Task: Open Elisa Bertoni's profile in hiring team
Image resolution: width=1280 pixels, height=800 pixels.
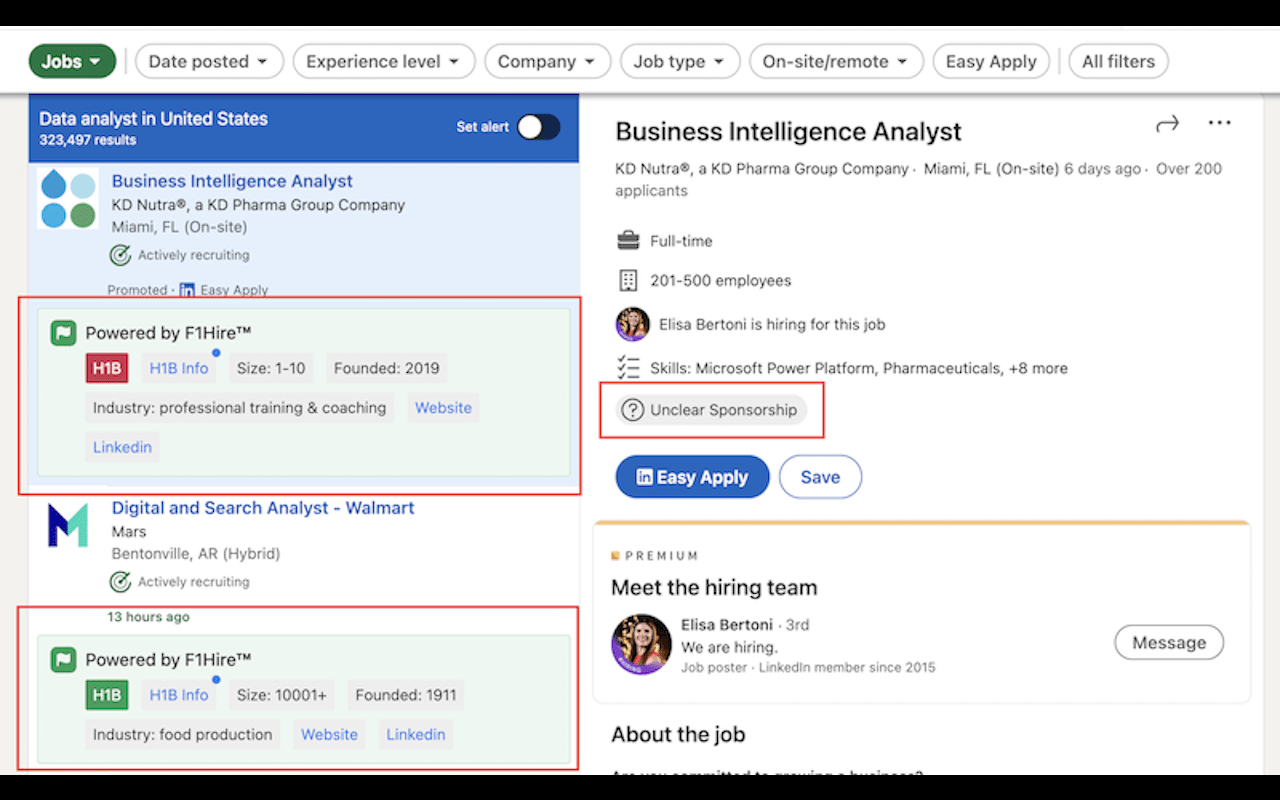Action: (x=727, y=625)
